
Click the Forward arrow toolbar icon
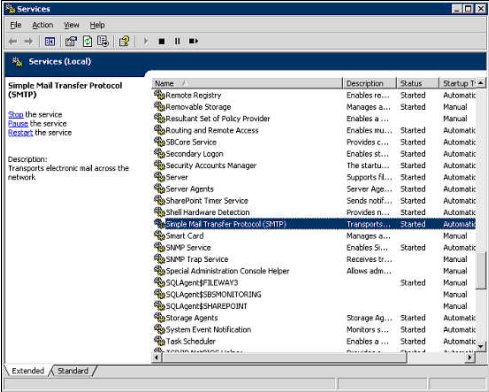click(29, 41)
